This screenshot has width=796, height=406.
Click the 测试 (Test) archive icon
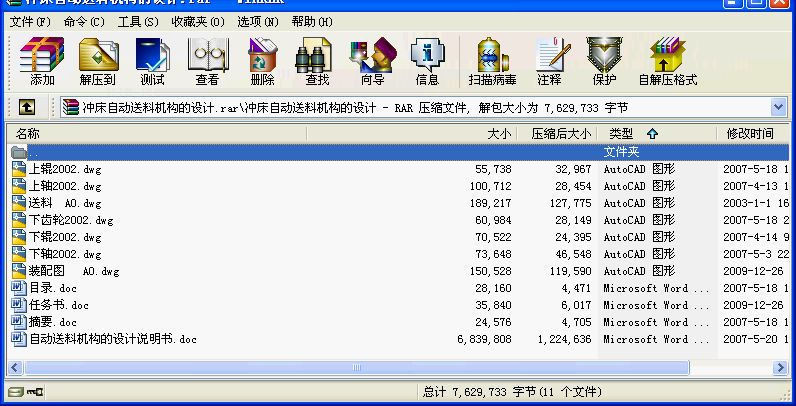152,59
